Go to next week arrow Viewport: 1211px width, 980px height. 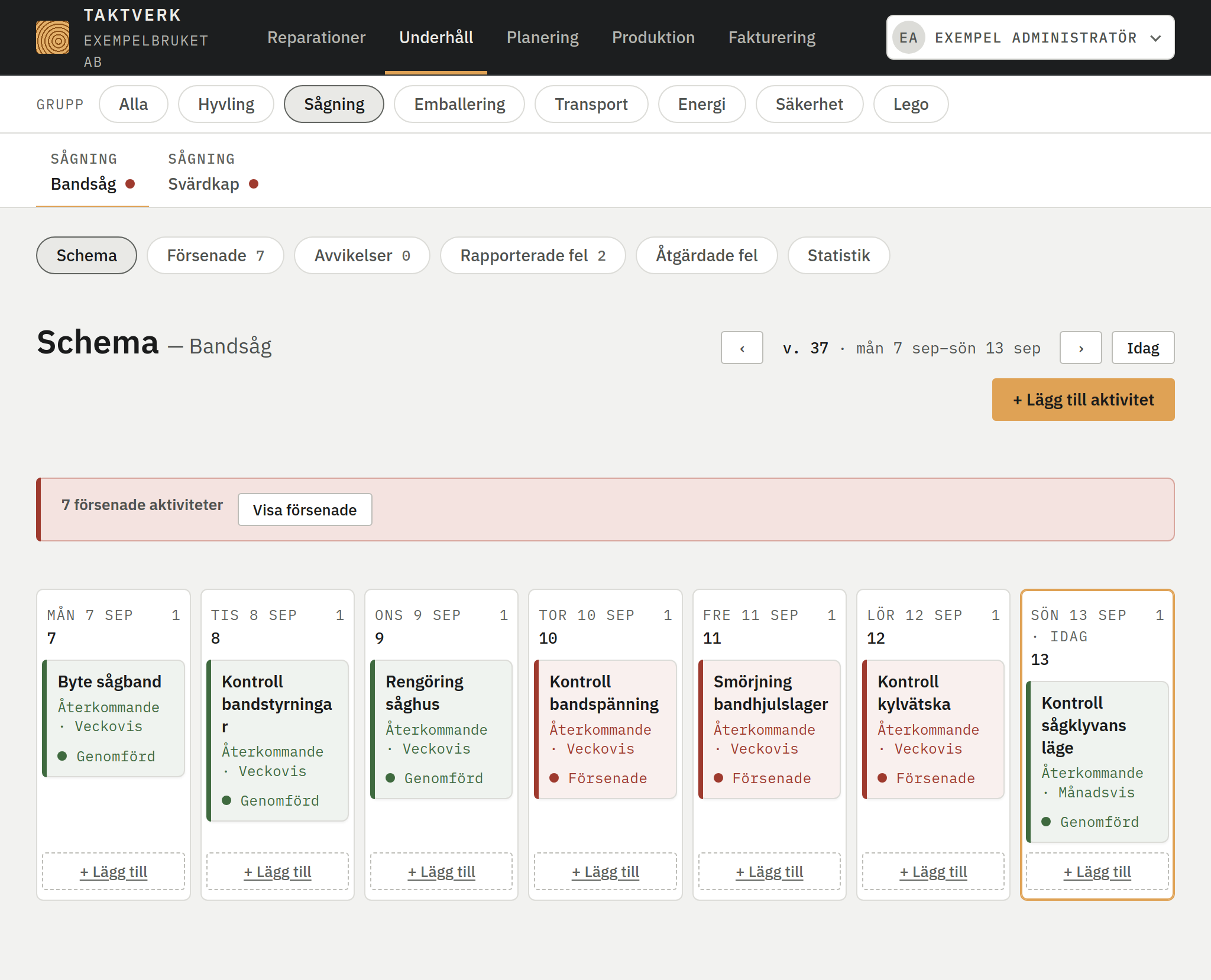(x=1080, y=348)
